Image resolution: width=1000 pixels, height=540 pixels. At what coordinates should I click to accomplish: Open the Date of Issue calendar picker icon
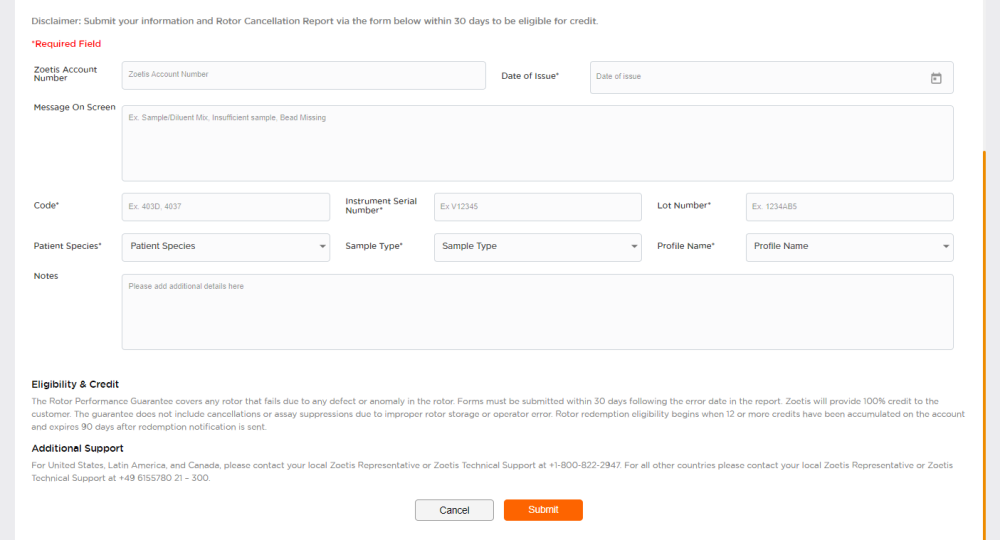tap(936, 78)
